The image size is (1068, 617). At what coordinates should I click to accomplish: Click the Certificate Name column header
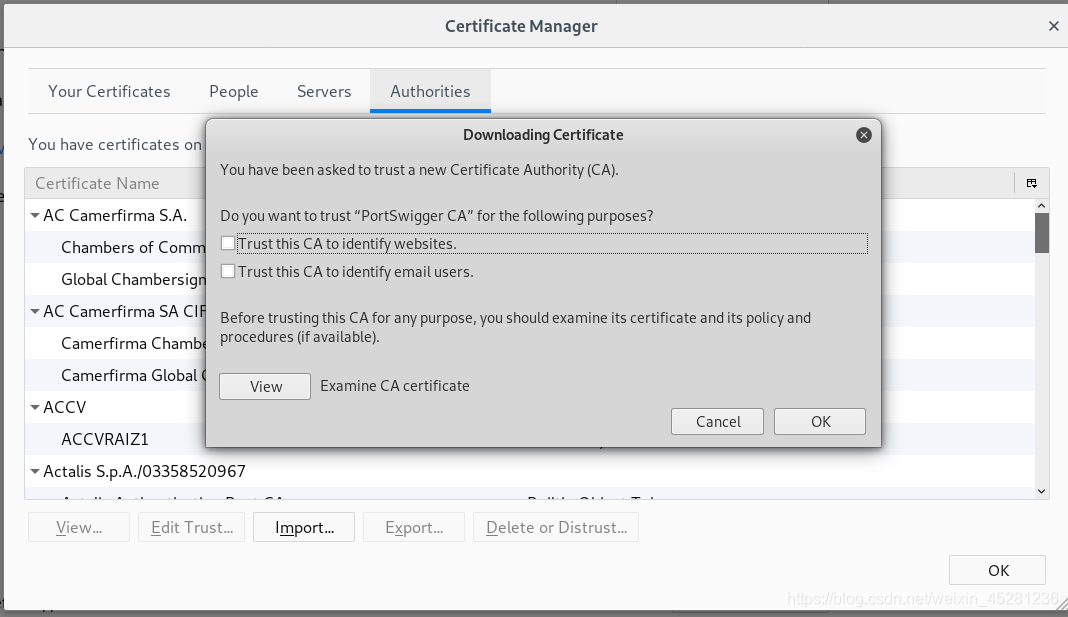tap(97, 183)
